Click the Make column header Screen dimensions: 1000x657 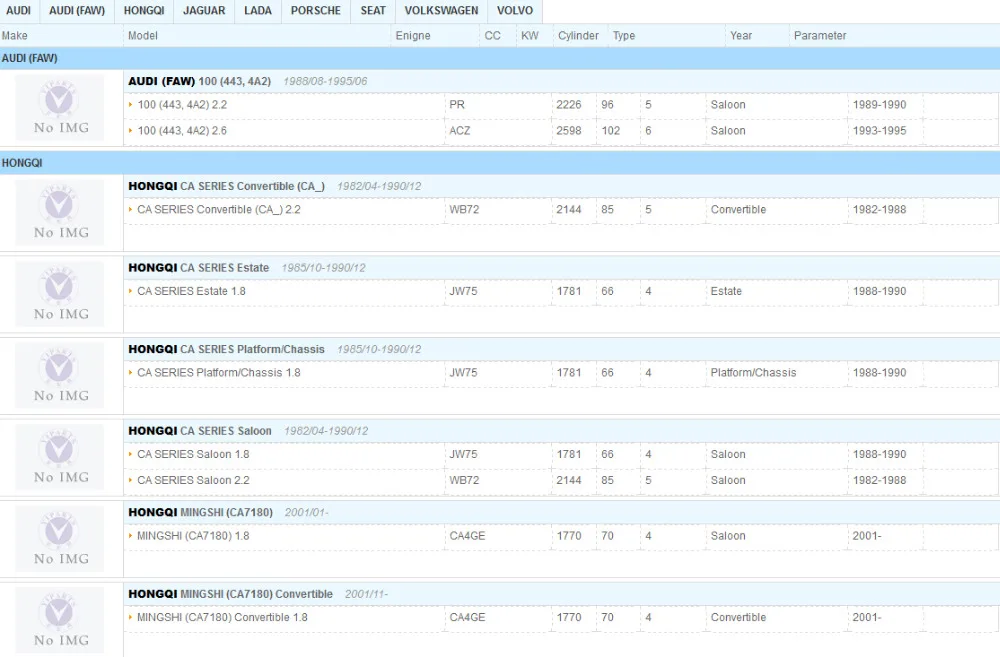(x=14, y=36)
